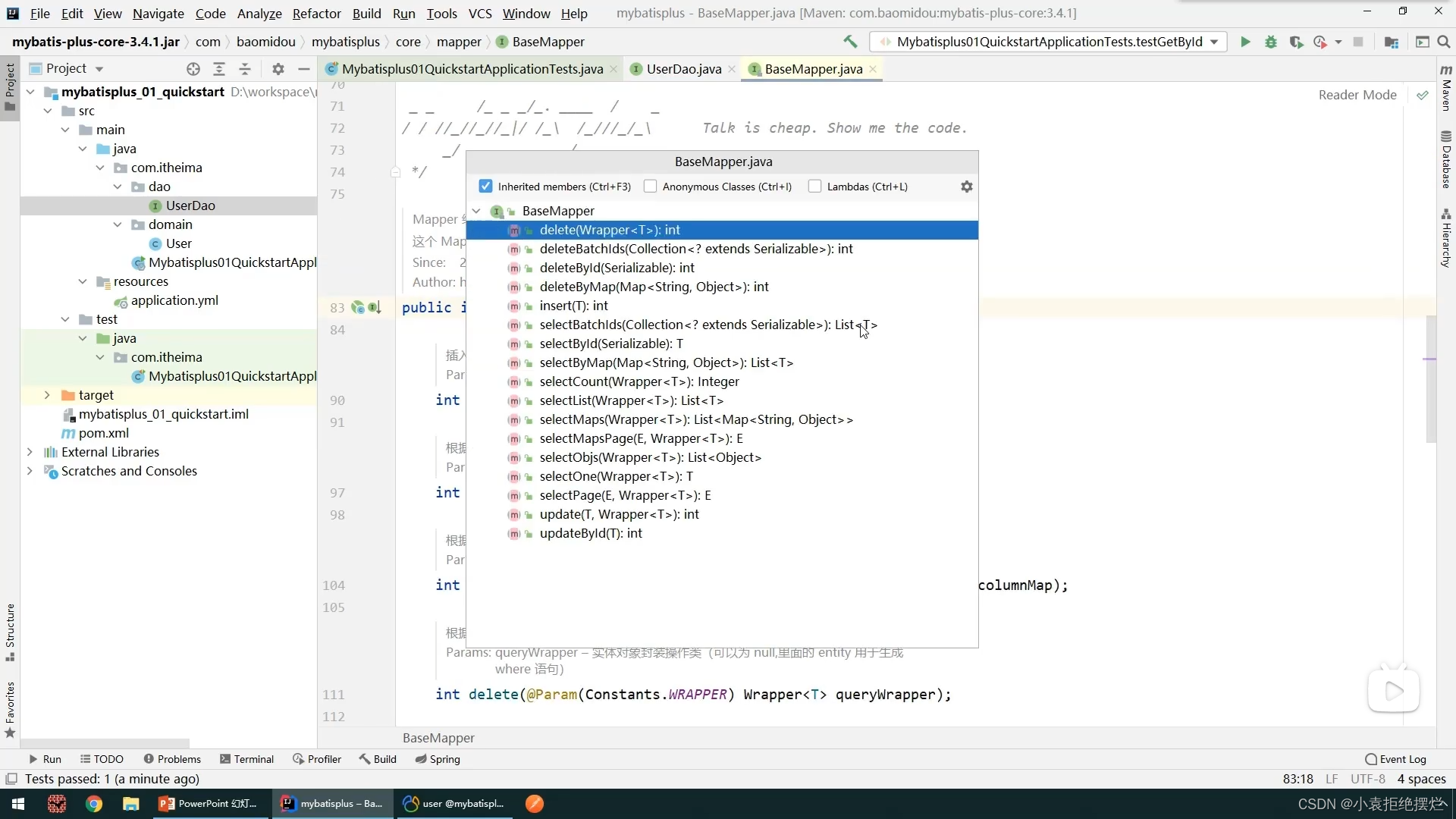Viewport: 1456px width, 819px height.
Task: Collapse all in Project panel
Action: coord(245,69)
